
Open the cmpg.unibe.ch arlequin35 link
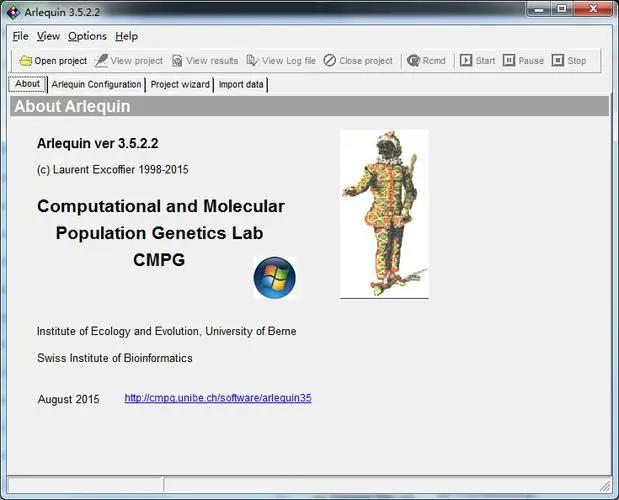click(218, 398)
